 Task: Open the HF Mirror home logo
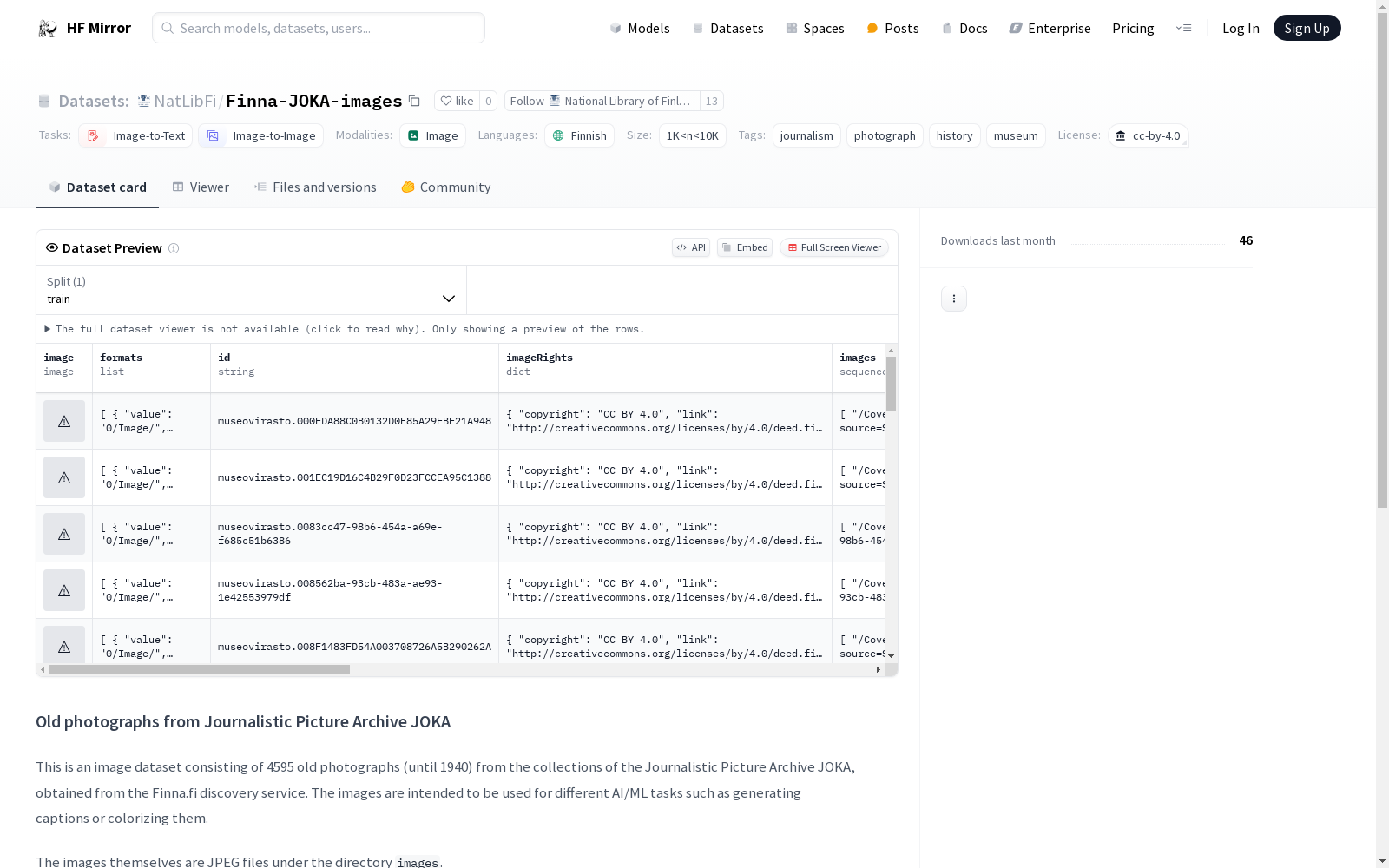(x=84, y=28)
